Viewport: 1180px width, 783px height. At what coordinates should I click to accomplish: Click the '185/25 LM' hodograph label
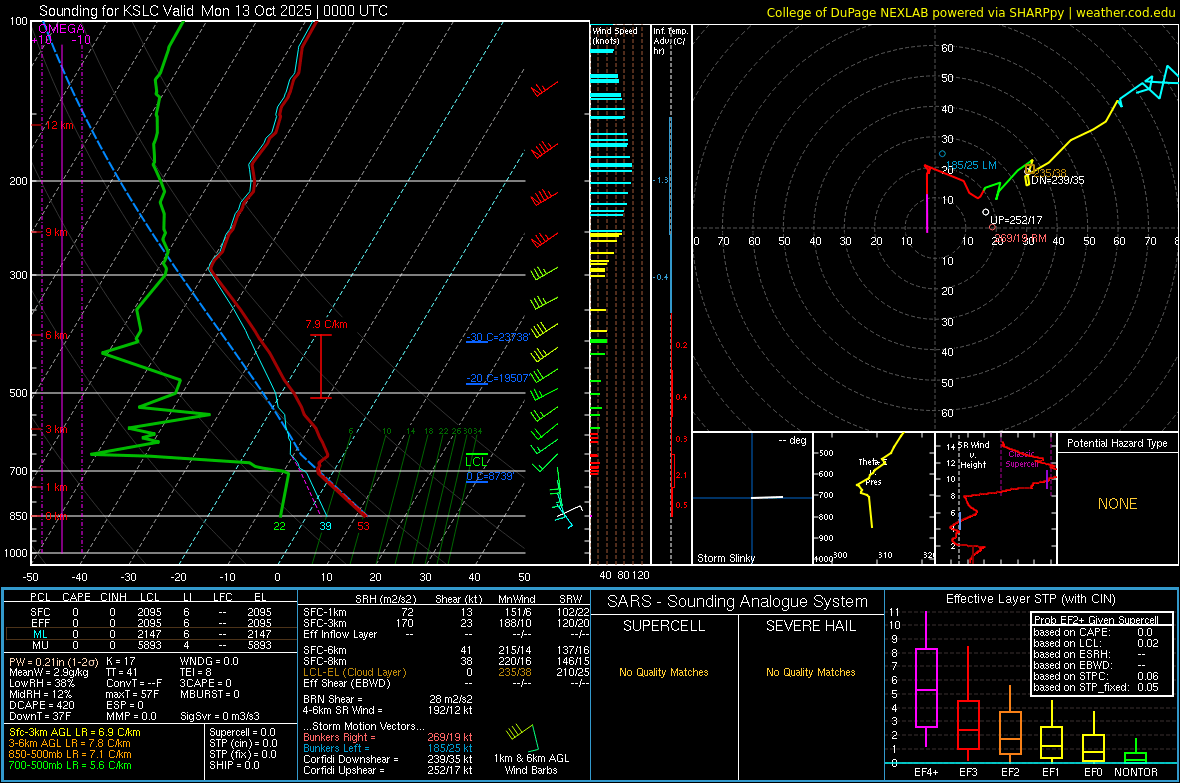972,165
